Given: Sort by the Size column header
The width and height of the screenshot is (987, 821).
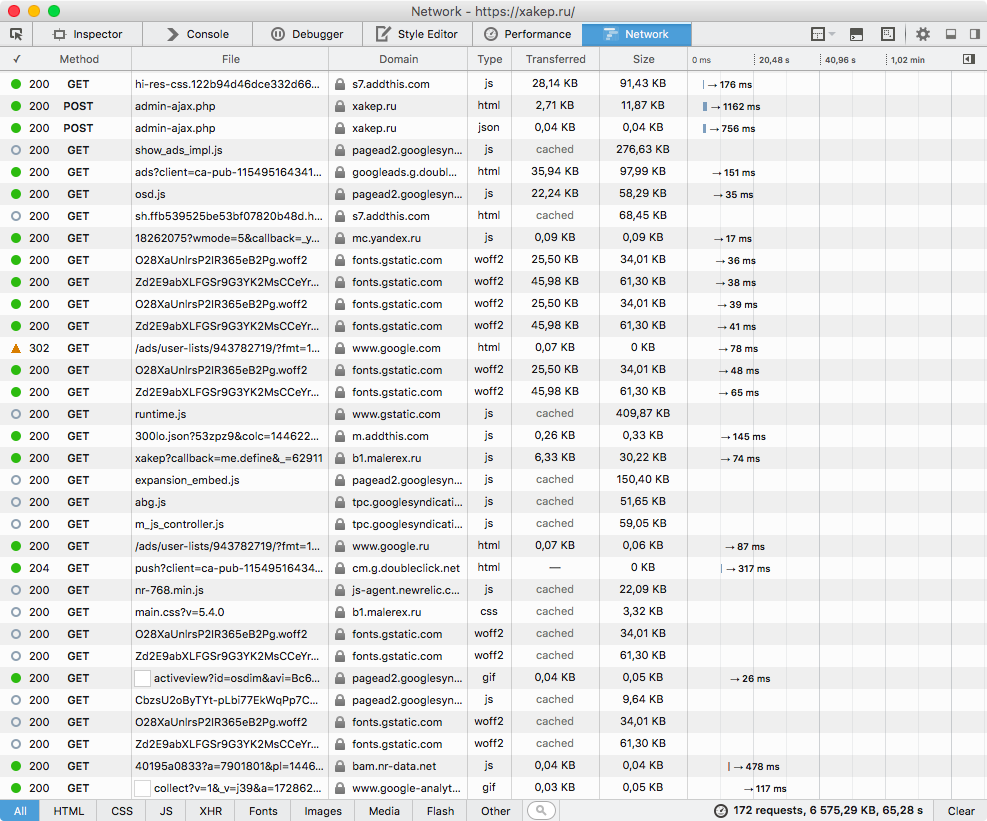Looking at the screenshot, I should pyautogui.click(x=643, y=59).
